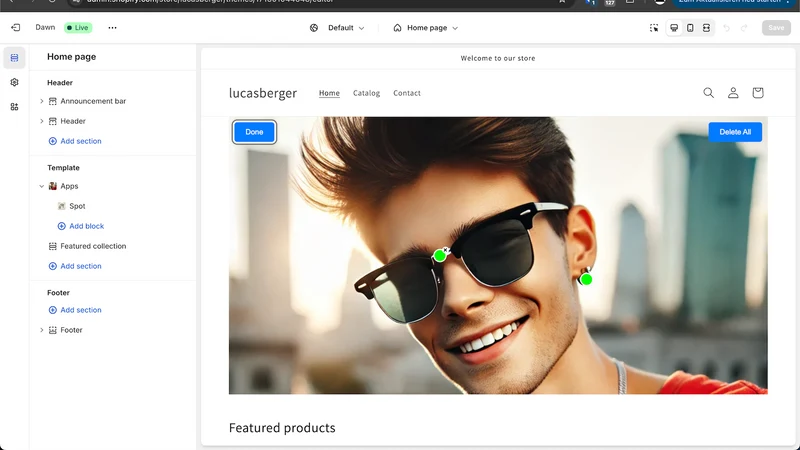The image size is (800, 450).
Task: Open the Catalog menu link
Action: (366, 93)
